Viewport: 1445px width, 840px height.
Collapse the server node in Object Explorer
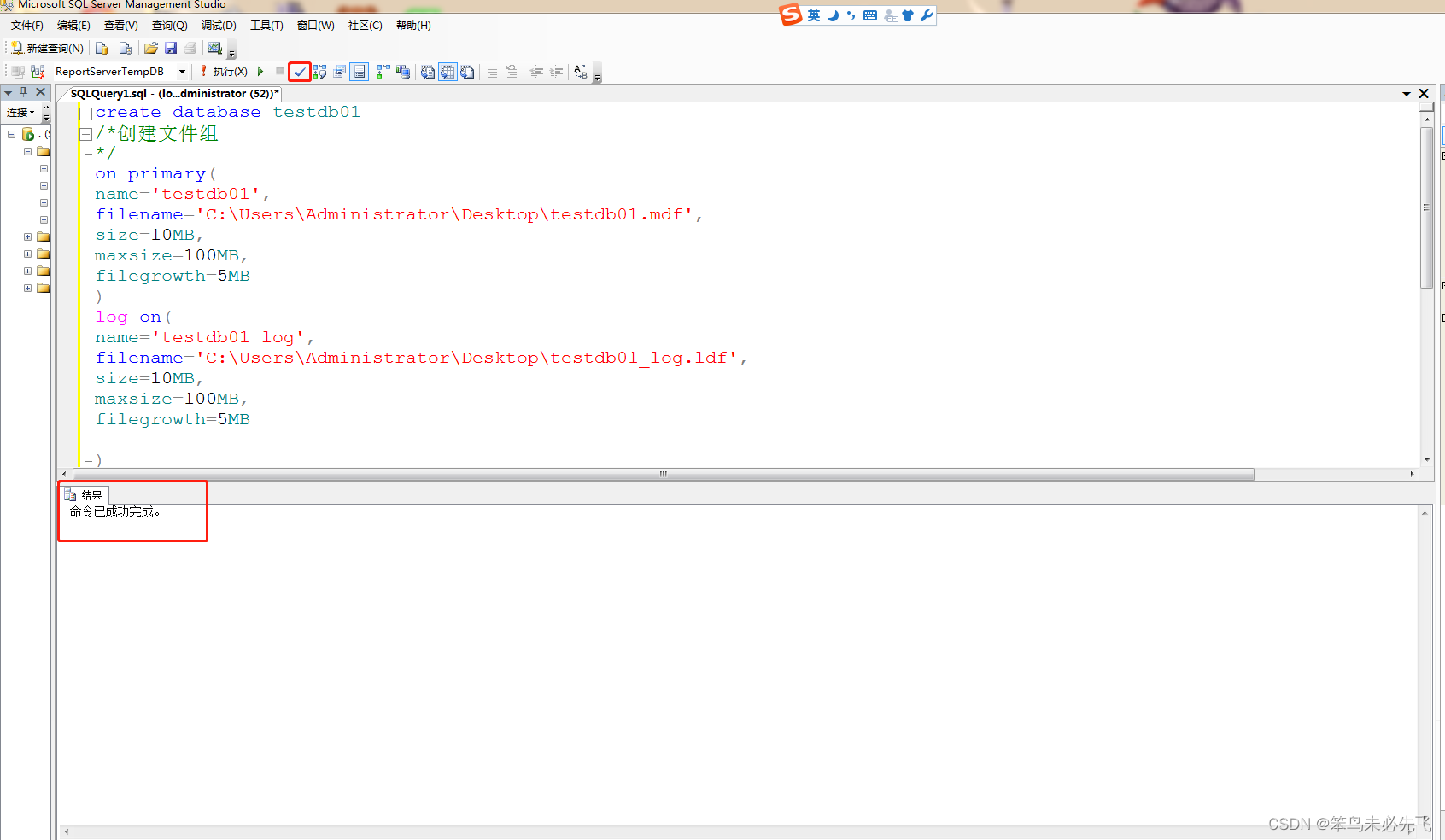(x=11, y=134)
